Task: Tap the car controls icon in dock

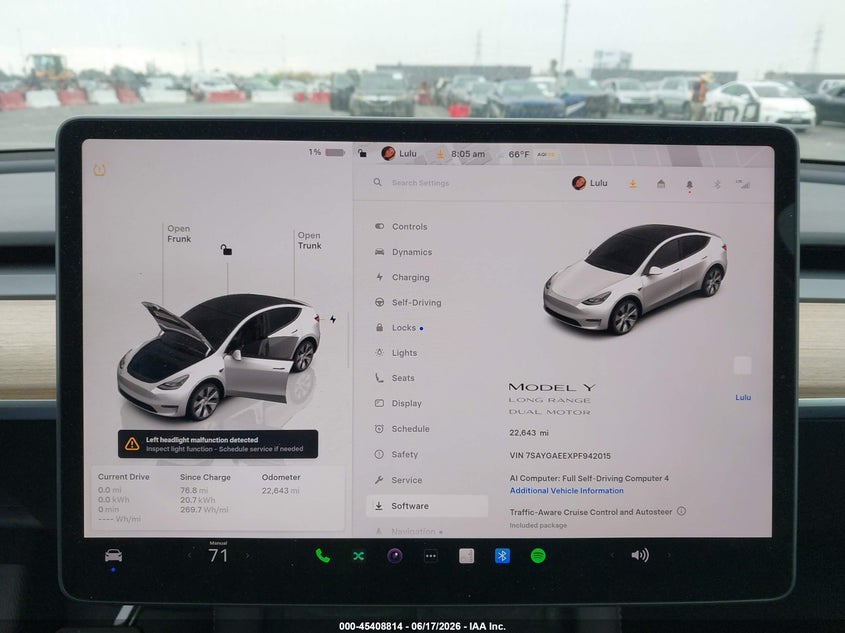Action: (113, 555)
